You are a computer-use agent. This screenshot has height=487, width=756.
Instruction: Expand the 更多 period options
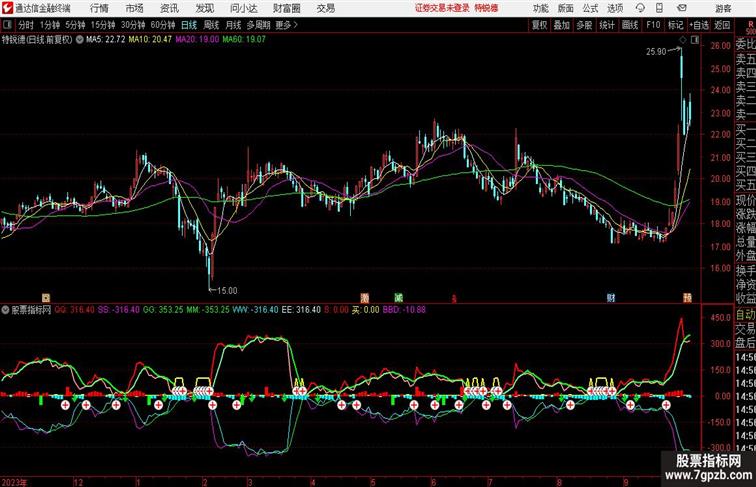(286, 25)
